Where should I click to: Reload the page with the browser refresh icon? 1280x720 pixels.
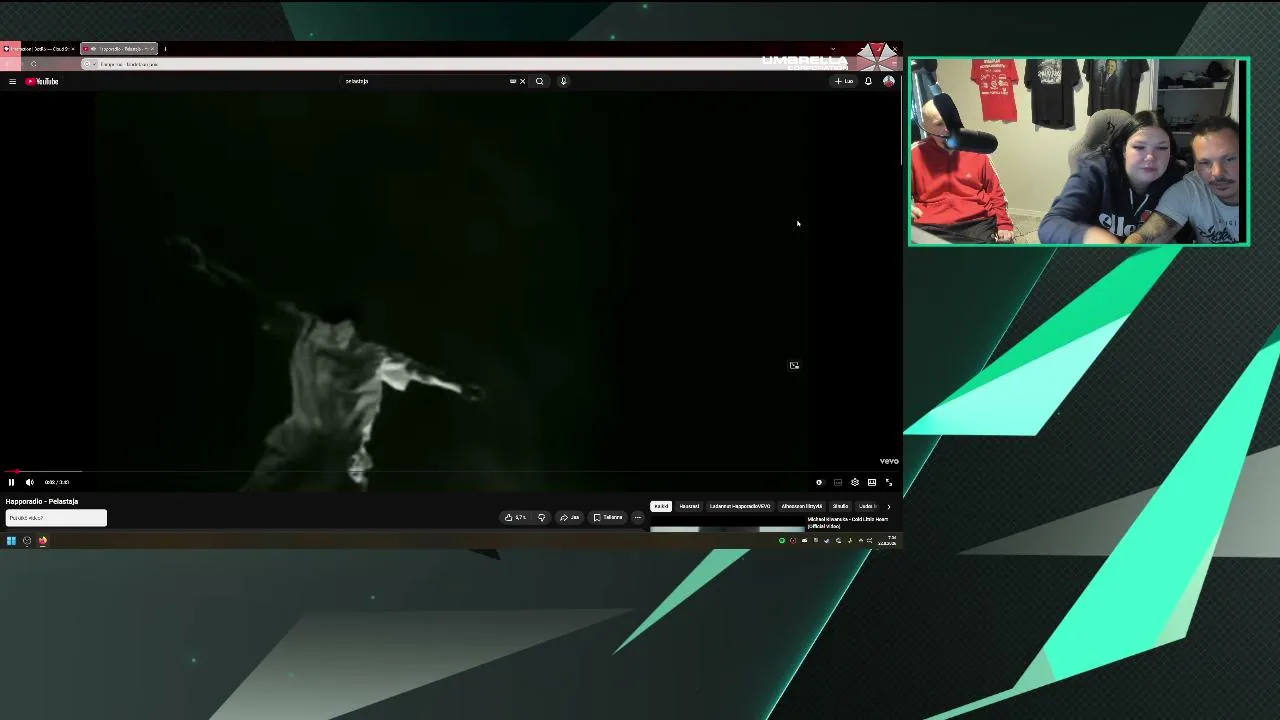(x=33, y=64)
